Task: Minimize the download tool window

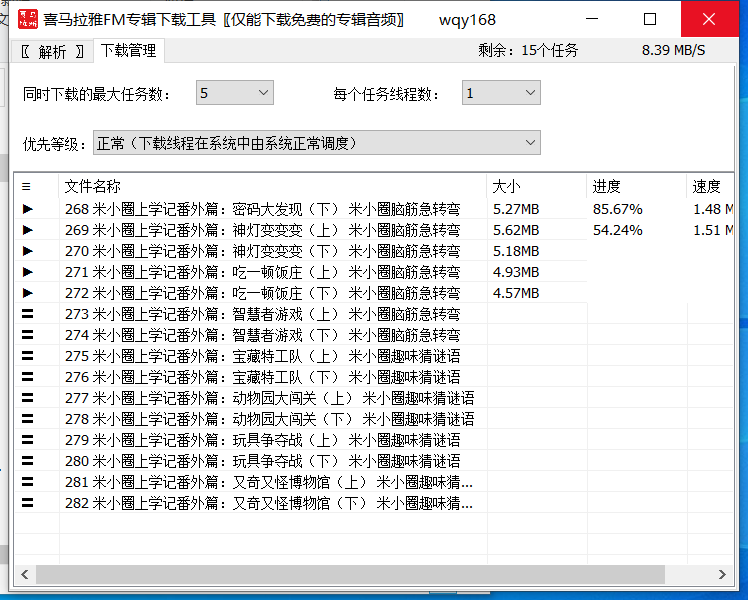Action: click(592, 19)
